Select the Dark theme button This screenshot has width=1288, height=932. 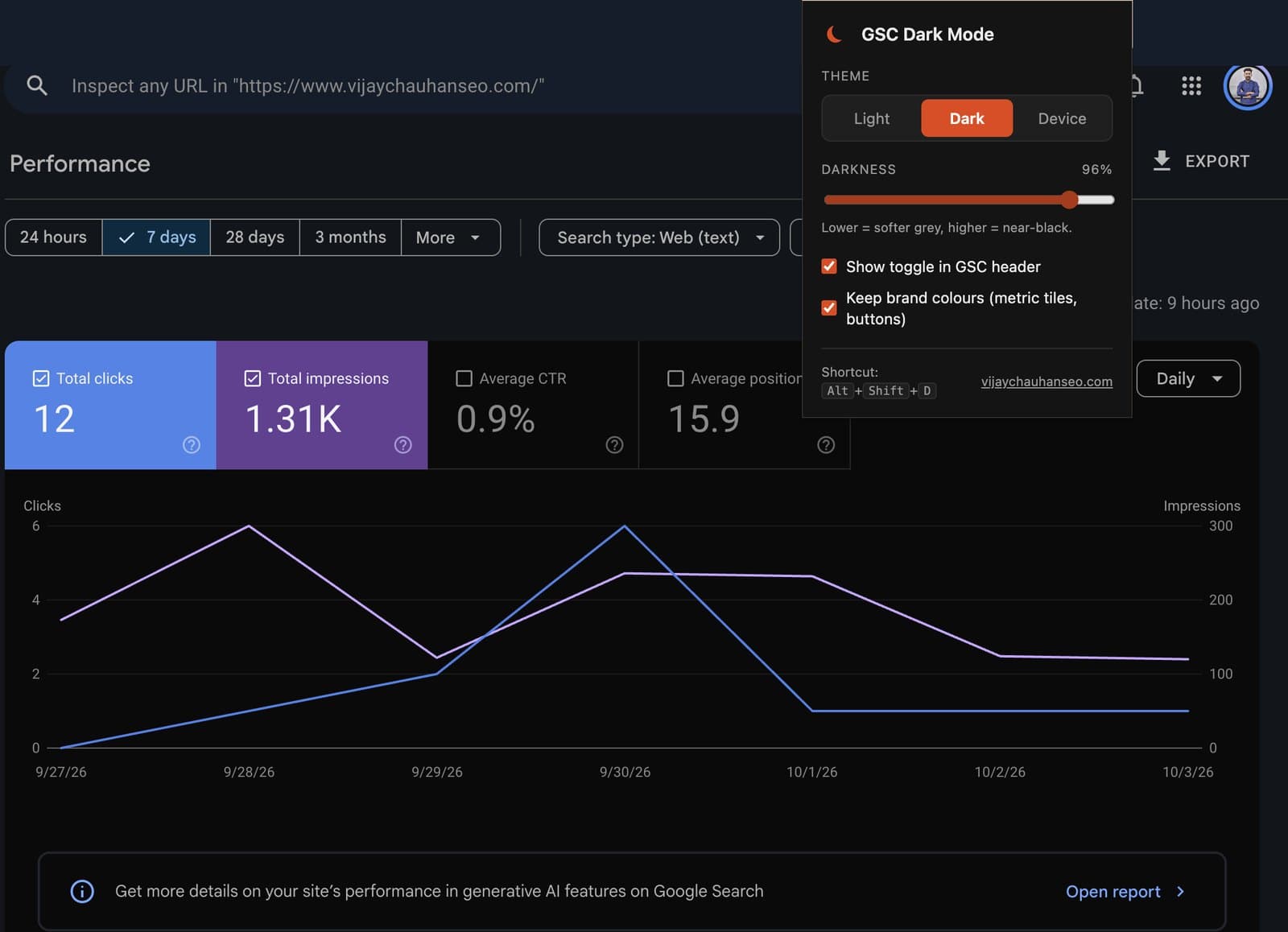(x=967, y=118)
